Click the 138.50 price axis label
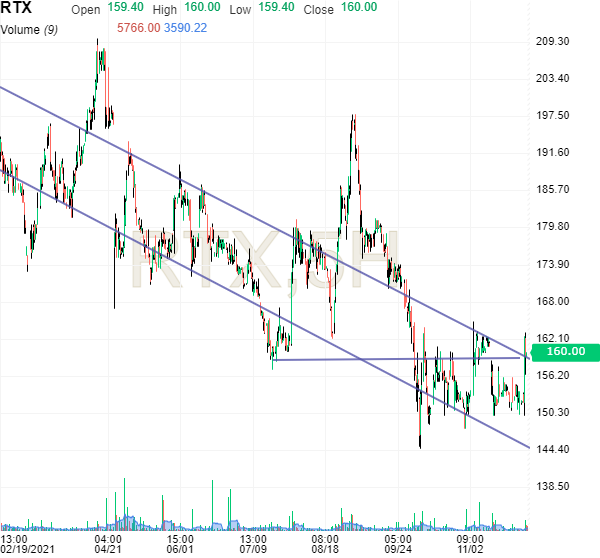 point(553,486)
